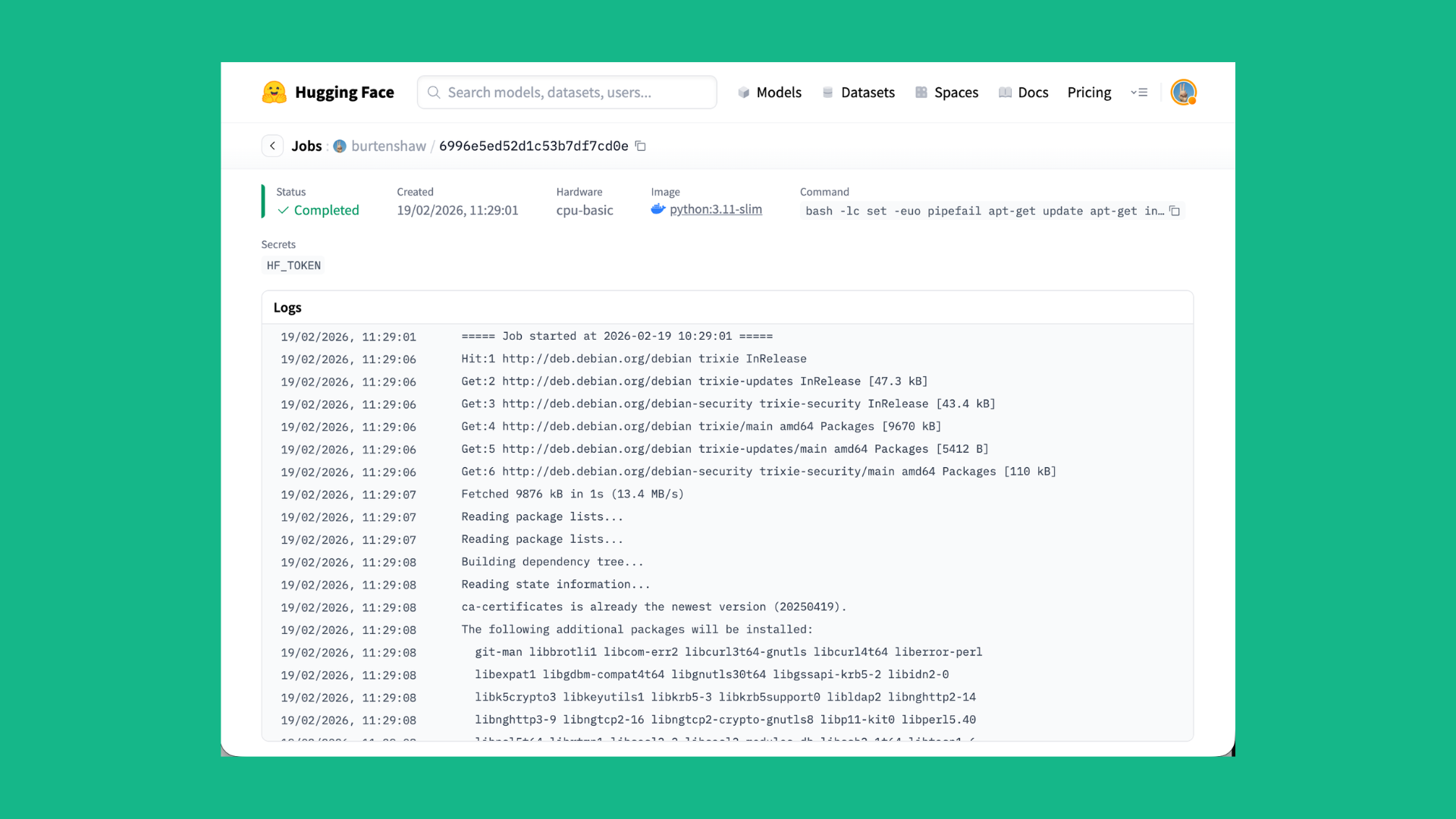Open the user profile avatar
The width and height of the screenshot is (1456, 819).
[1183, 93]
